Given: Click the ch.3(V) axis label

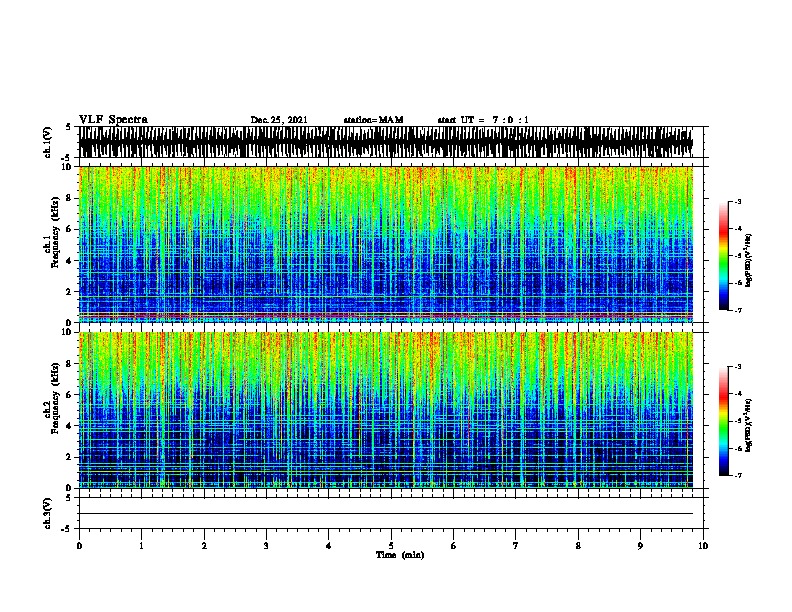Looking at the screenshot, I should click(48, 513).
